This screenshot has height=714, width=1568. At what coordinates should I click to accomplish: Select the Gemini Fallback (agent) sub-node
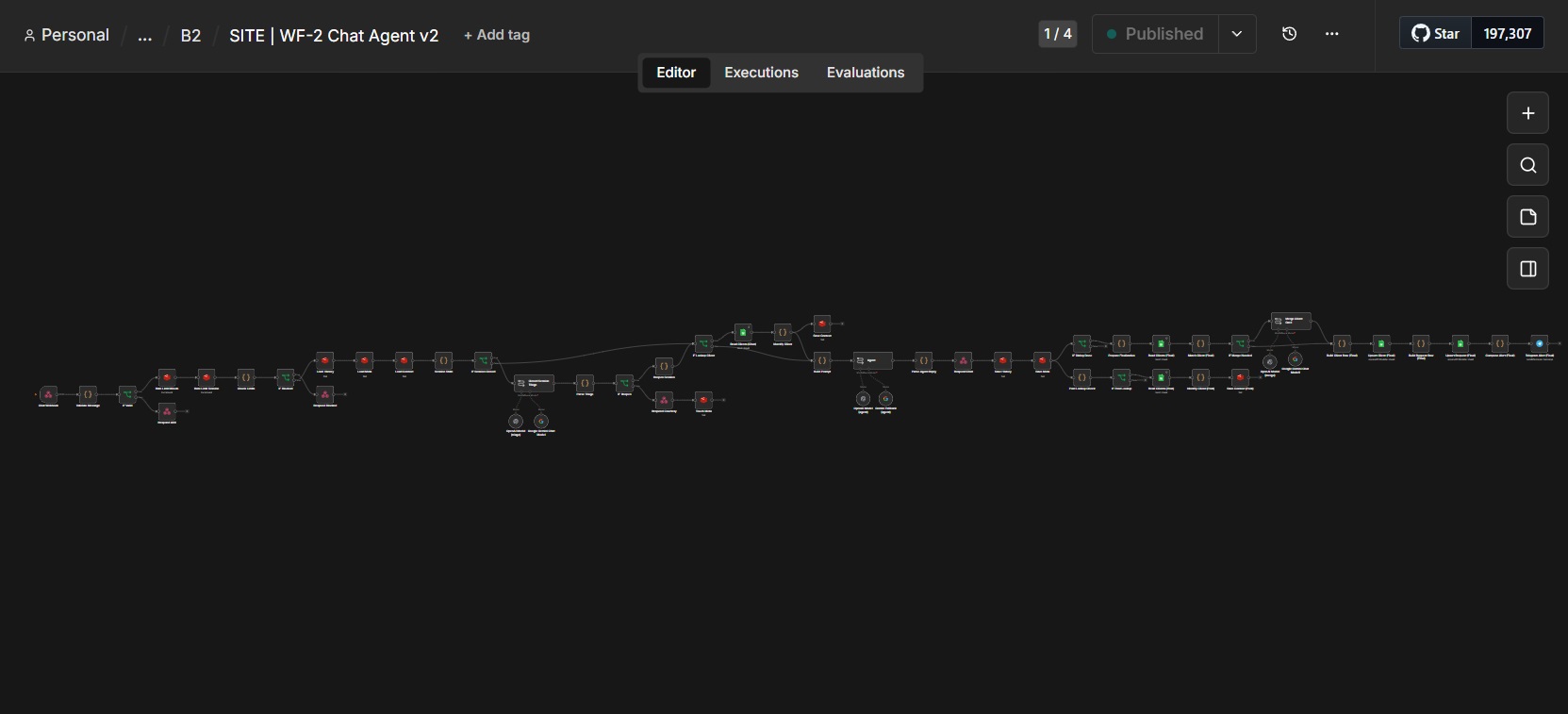[885, 398]
